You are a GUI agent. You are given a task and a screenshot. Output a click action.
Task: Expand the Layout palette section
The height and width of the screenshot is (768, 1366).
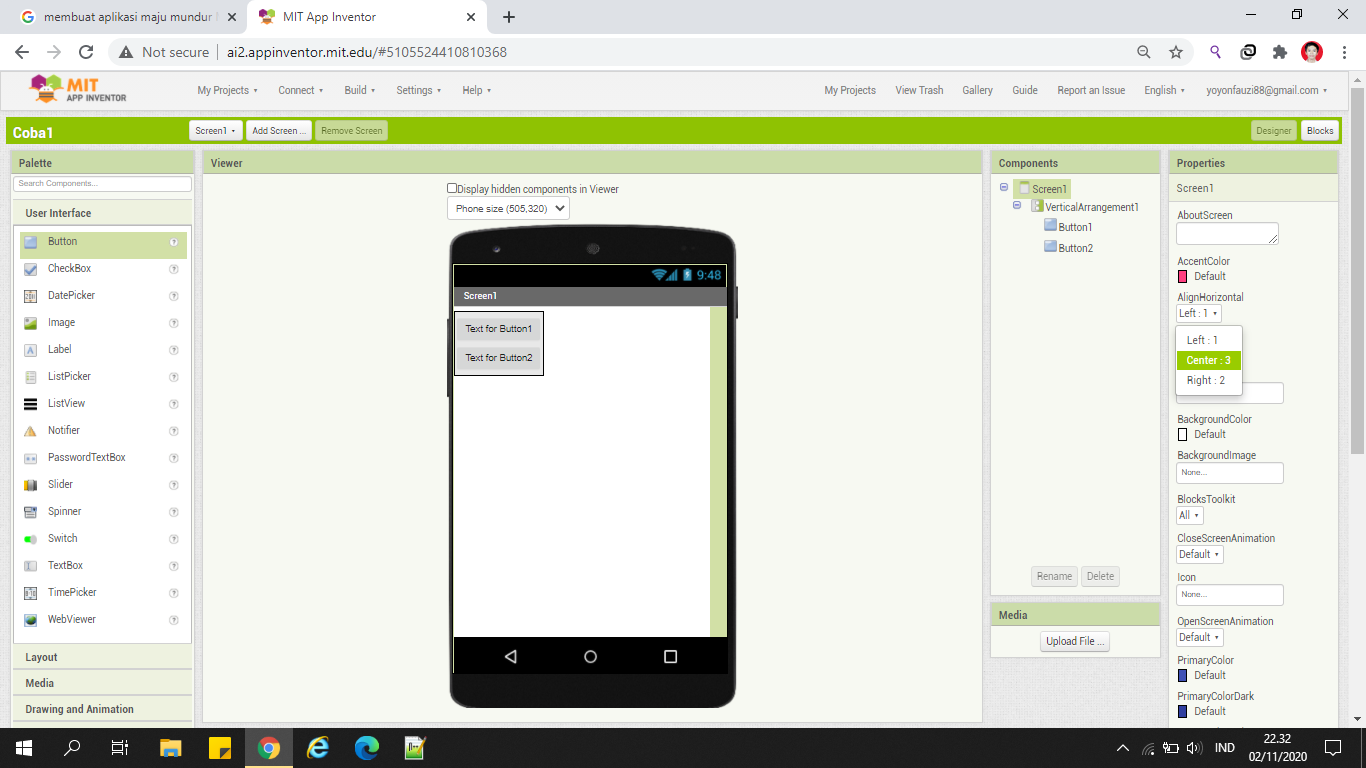[x=102, y=657]
